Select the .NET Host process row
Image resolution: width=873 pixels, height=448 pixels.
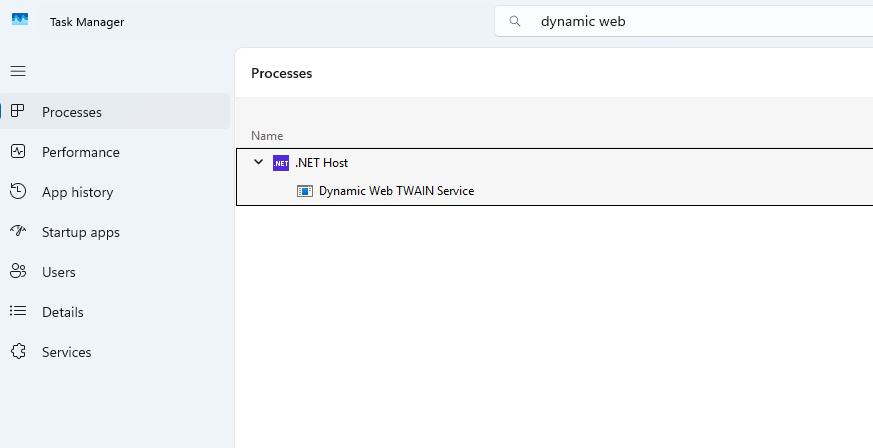(x=555, y=163)
